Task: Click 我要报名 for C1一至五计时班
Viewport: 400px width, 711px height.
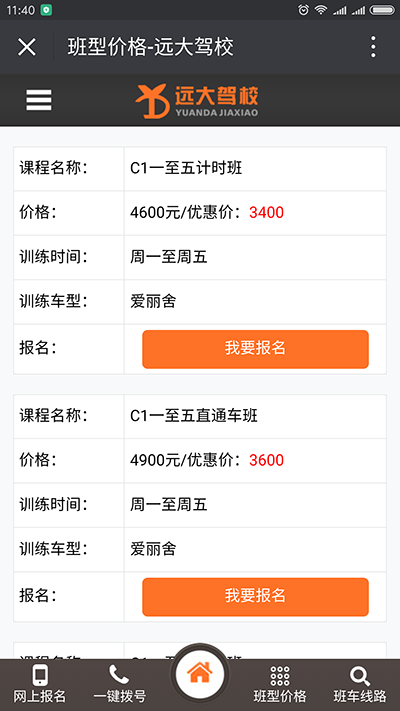Action: pyautogui.click(x=255, y=349)
